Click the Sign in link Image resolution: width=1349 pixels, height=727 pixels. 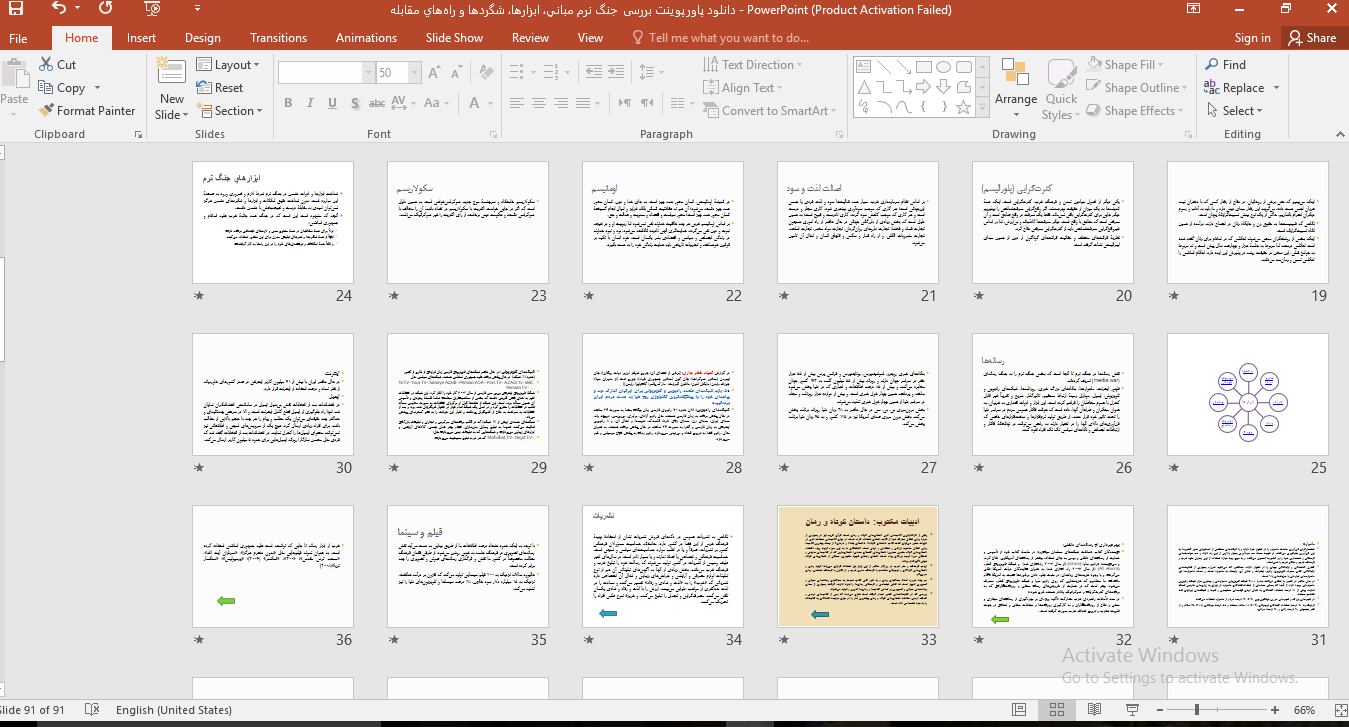click(1252, 38)
